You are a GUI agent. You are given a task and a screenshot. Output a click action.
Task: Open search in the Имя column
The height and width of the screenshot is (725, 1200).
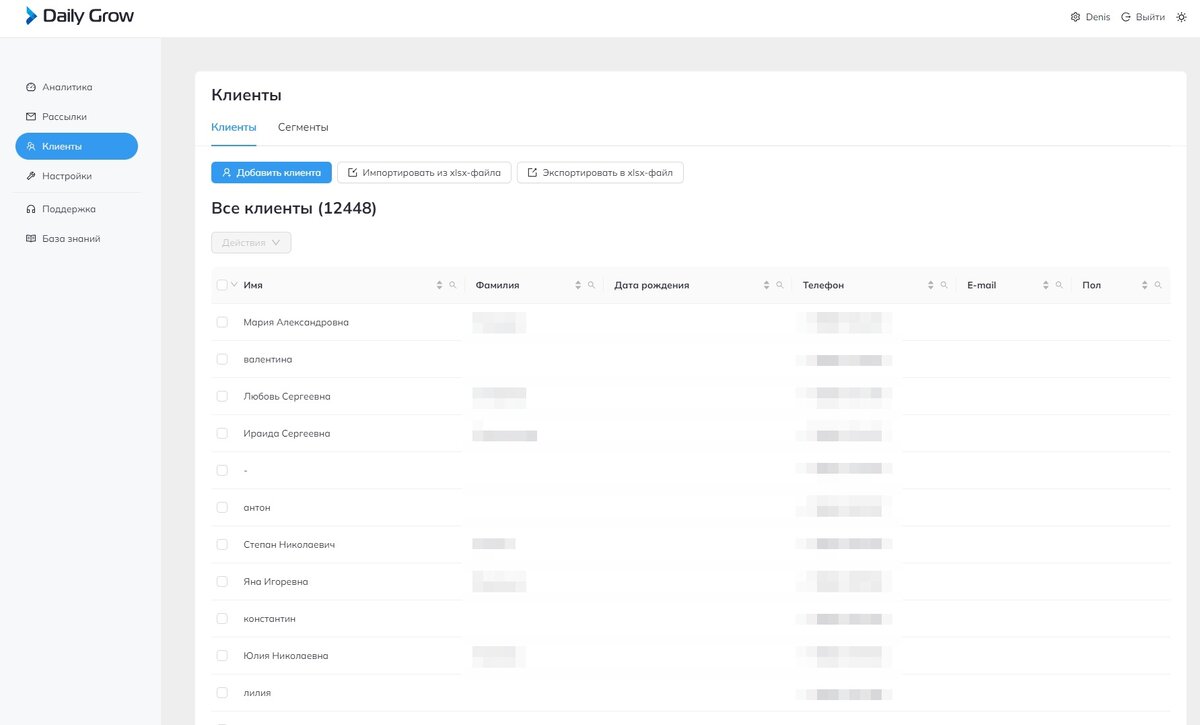[x=453, y=285]
